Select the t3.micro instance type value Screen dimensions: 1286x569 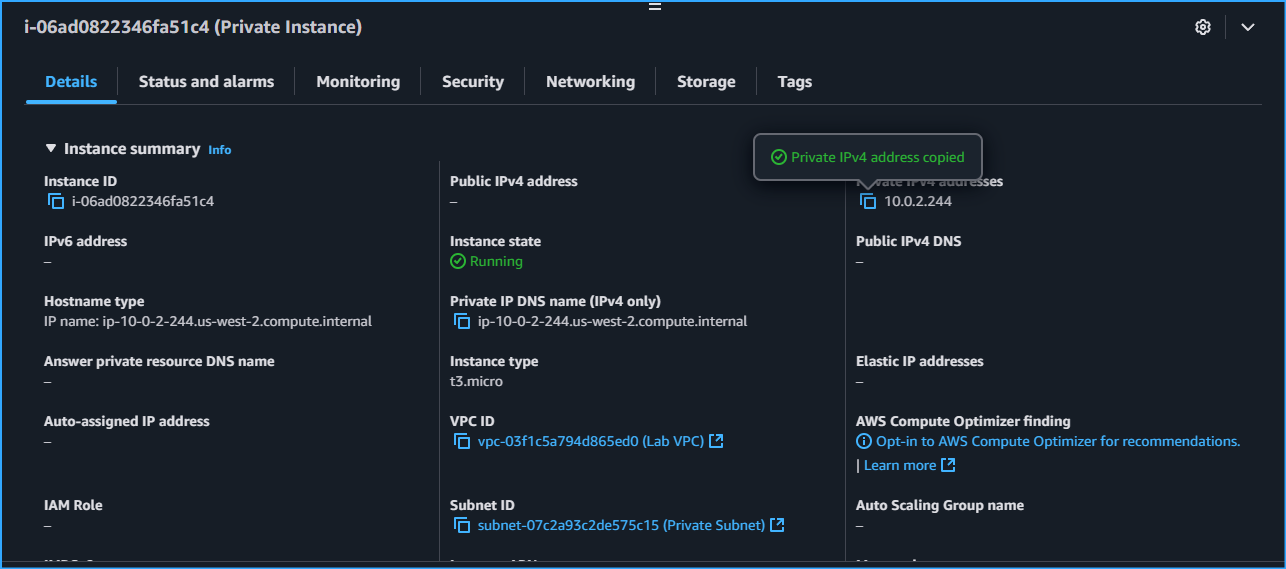pyautogui.click(x=476, y=381)
